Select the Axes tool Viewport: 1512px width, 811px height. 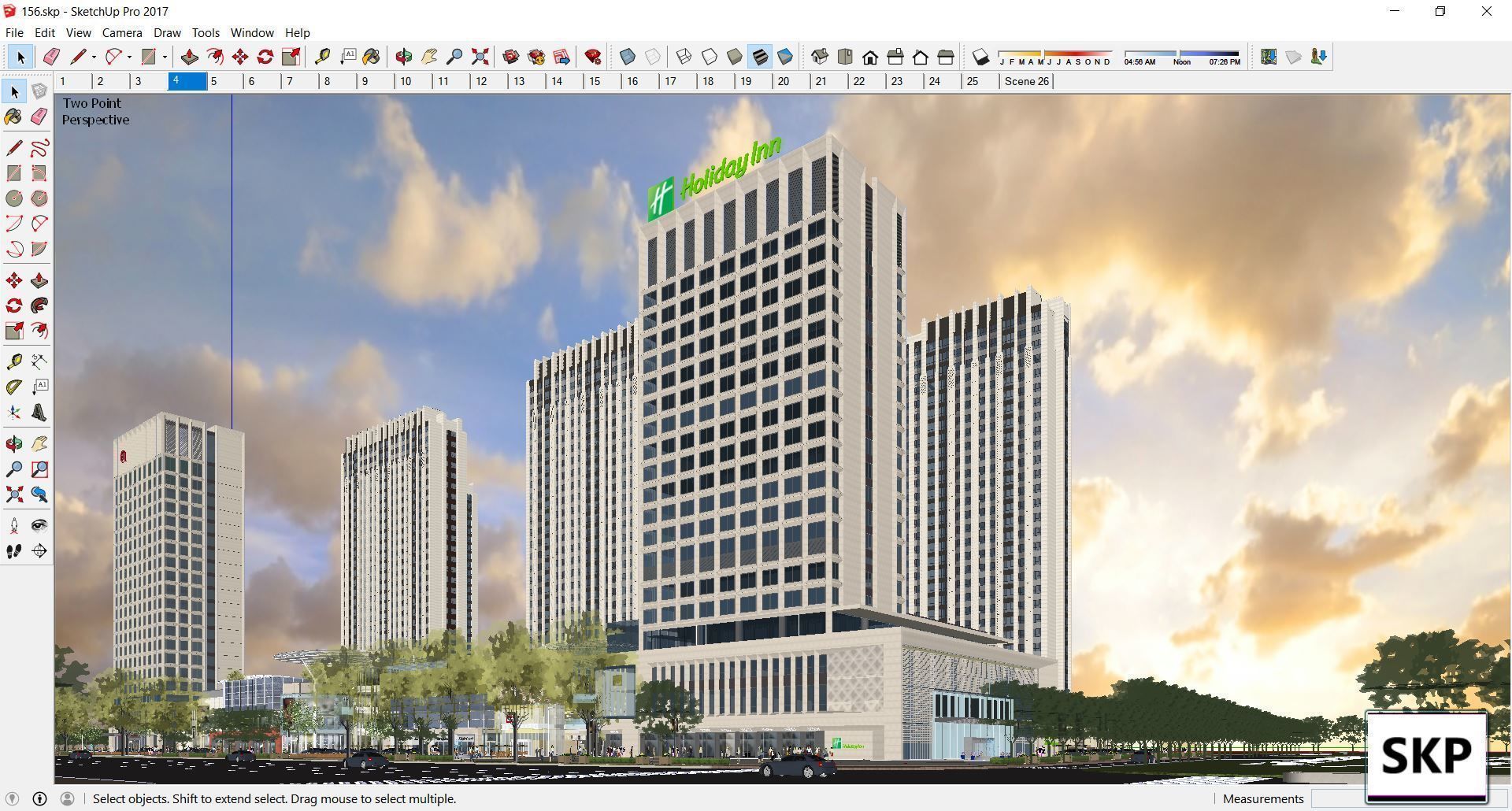(14, 413)
